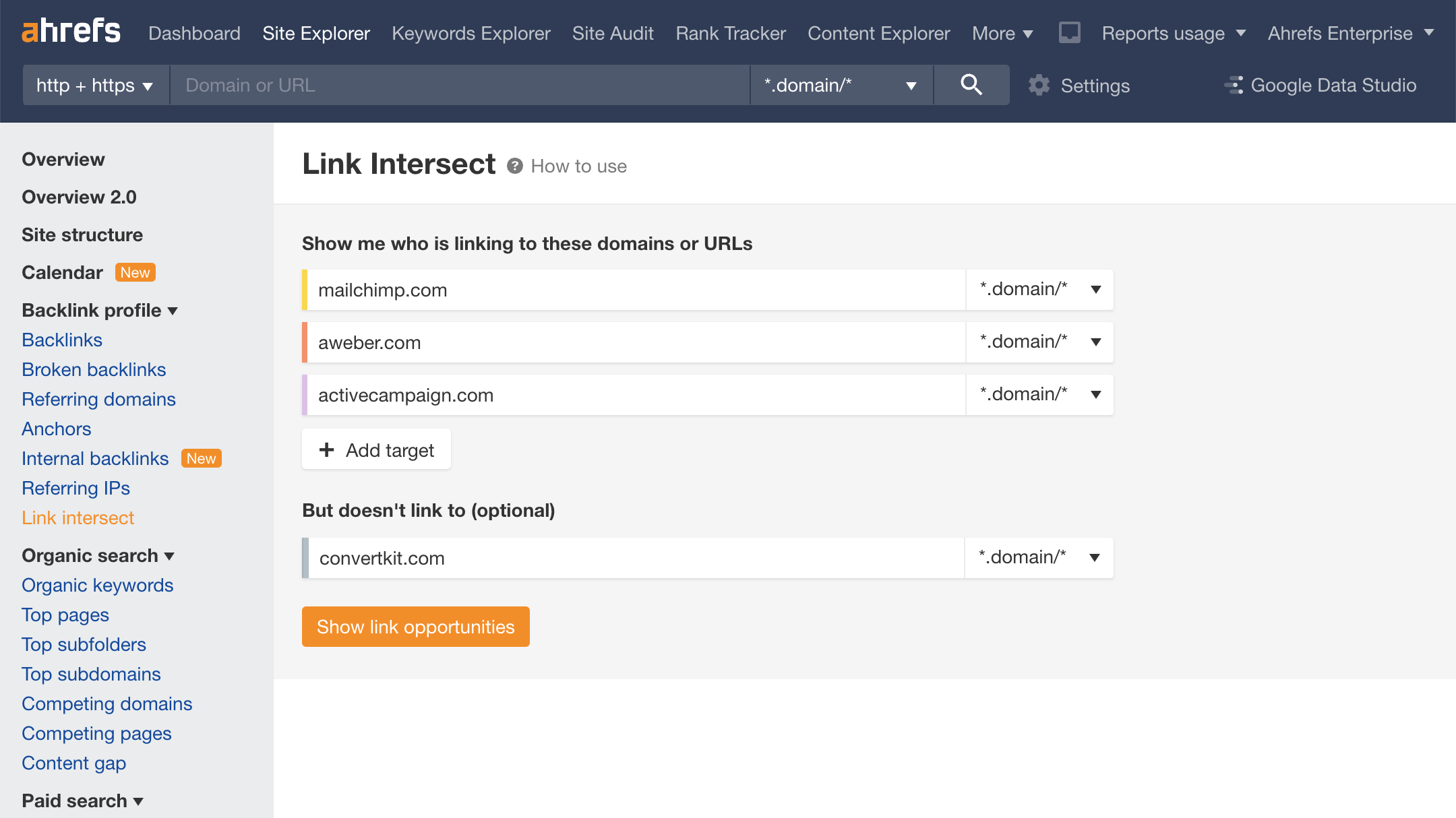Open Keywords Explorer tab

coord(471,33)
